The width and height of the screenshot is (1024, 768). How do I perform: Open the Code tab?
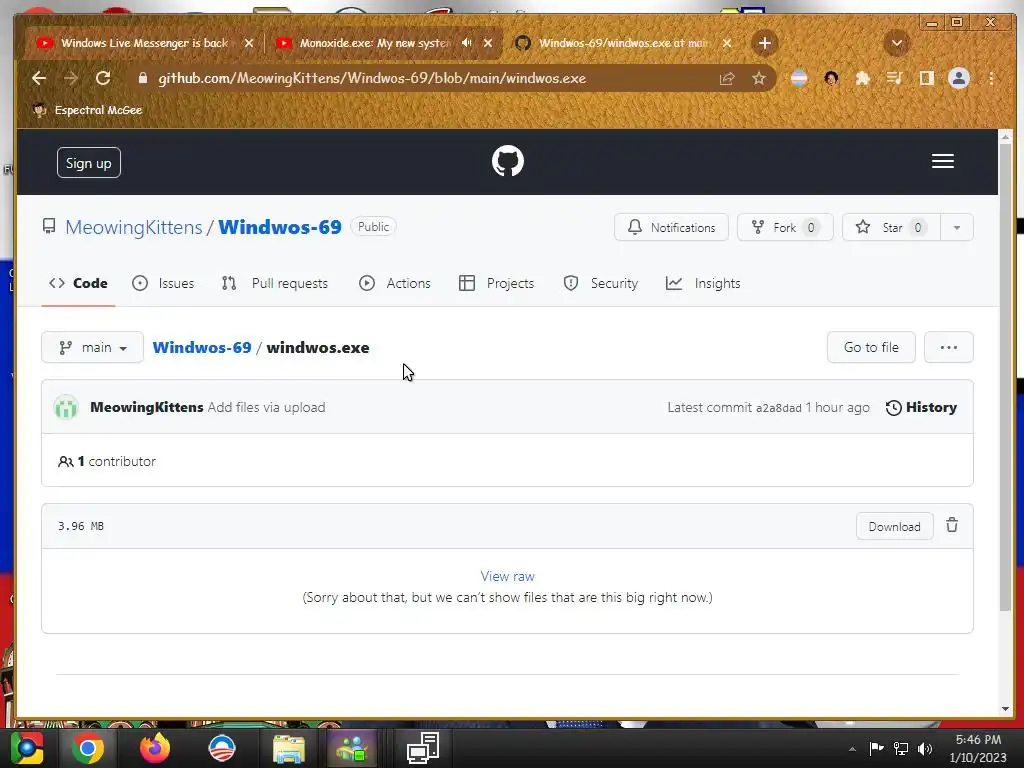78,283
